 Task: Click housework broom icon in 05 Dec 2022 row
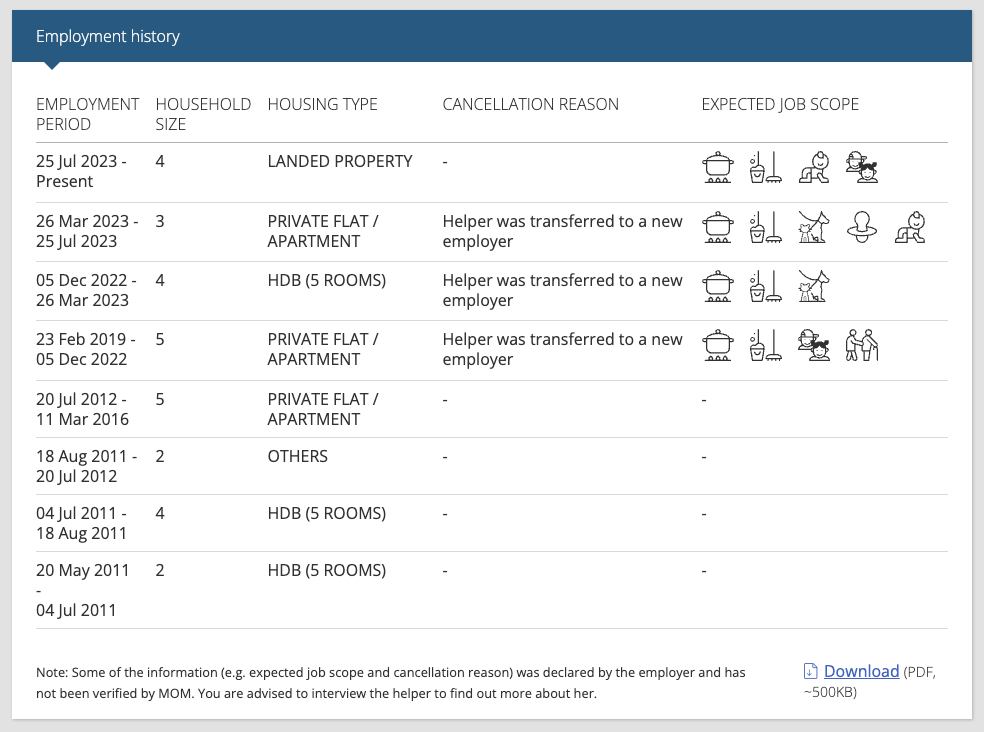[x=766, y=286]
